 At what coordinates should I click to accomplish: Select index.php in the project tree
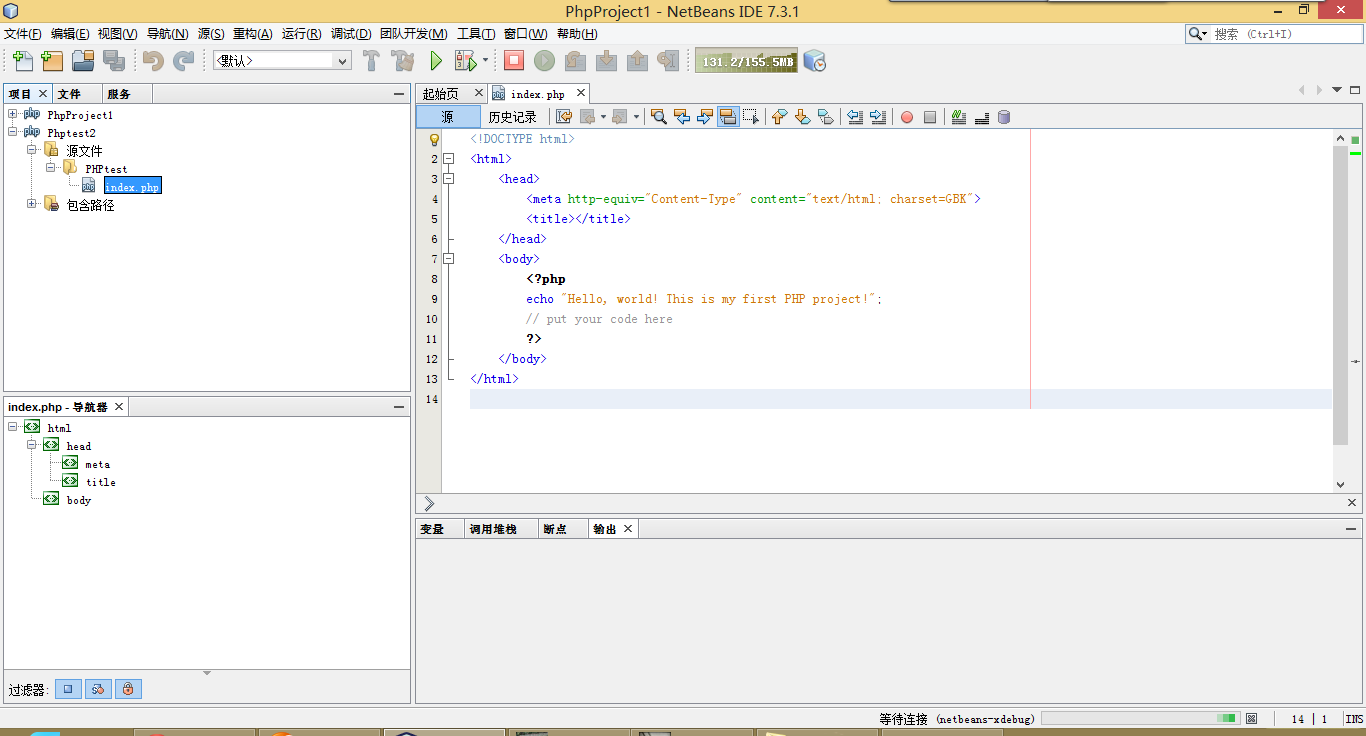pos(132,186)
